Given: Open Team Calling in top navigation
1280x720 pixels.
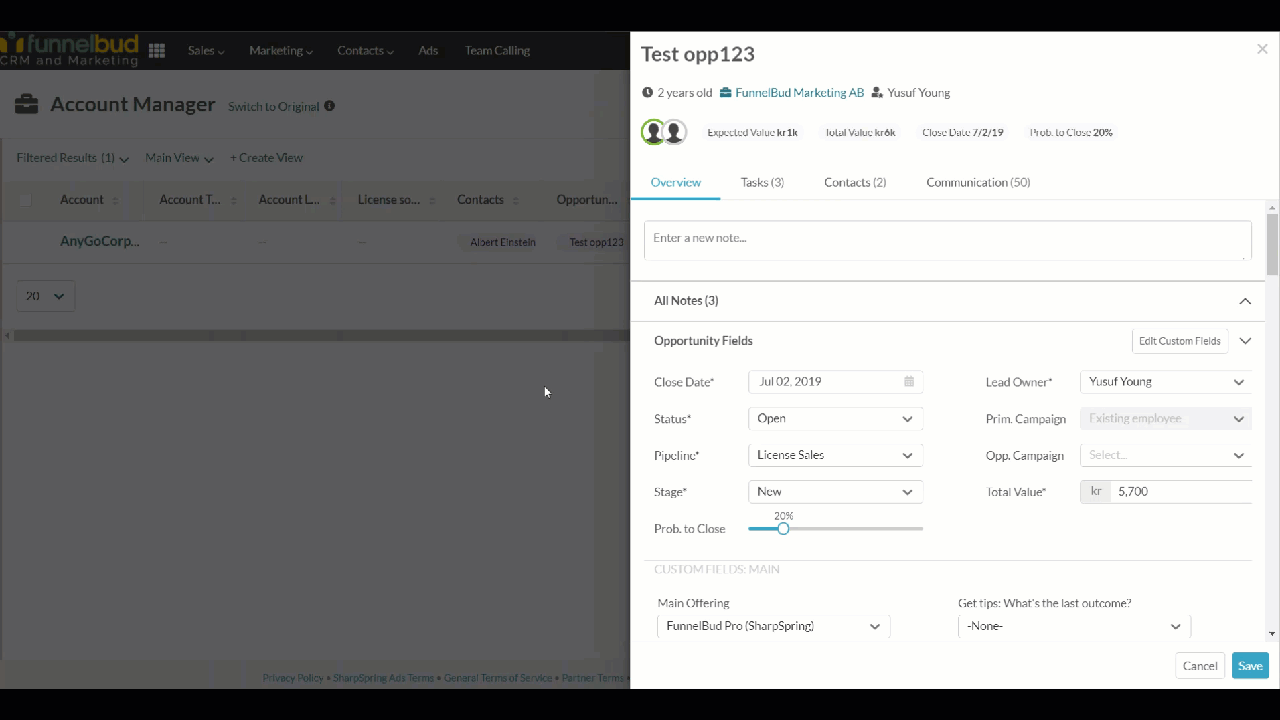Looking at the screenshot, I should tap(497, 50).
